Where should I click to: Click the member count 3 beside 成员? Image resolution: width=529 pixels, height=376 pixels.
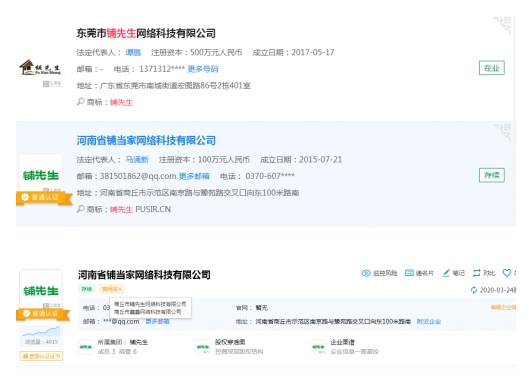pos(113,352)
